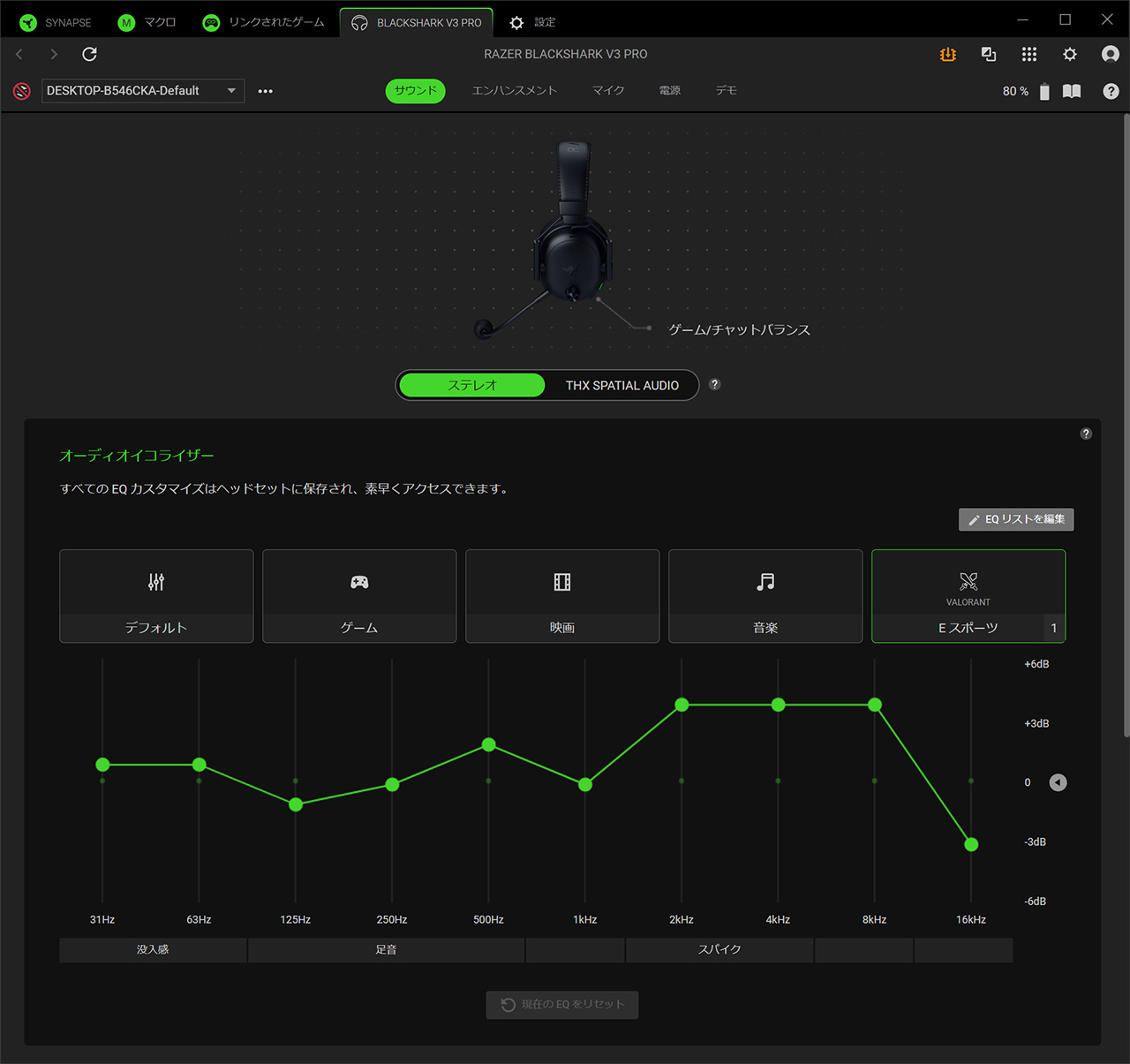
Task: Select the 映画 equalizer preset card
Action: (x=562, y=596)
